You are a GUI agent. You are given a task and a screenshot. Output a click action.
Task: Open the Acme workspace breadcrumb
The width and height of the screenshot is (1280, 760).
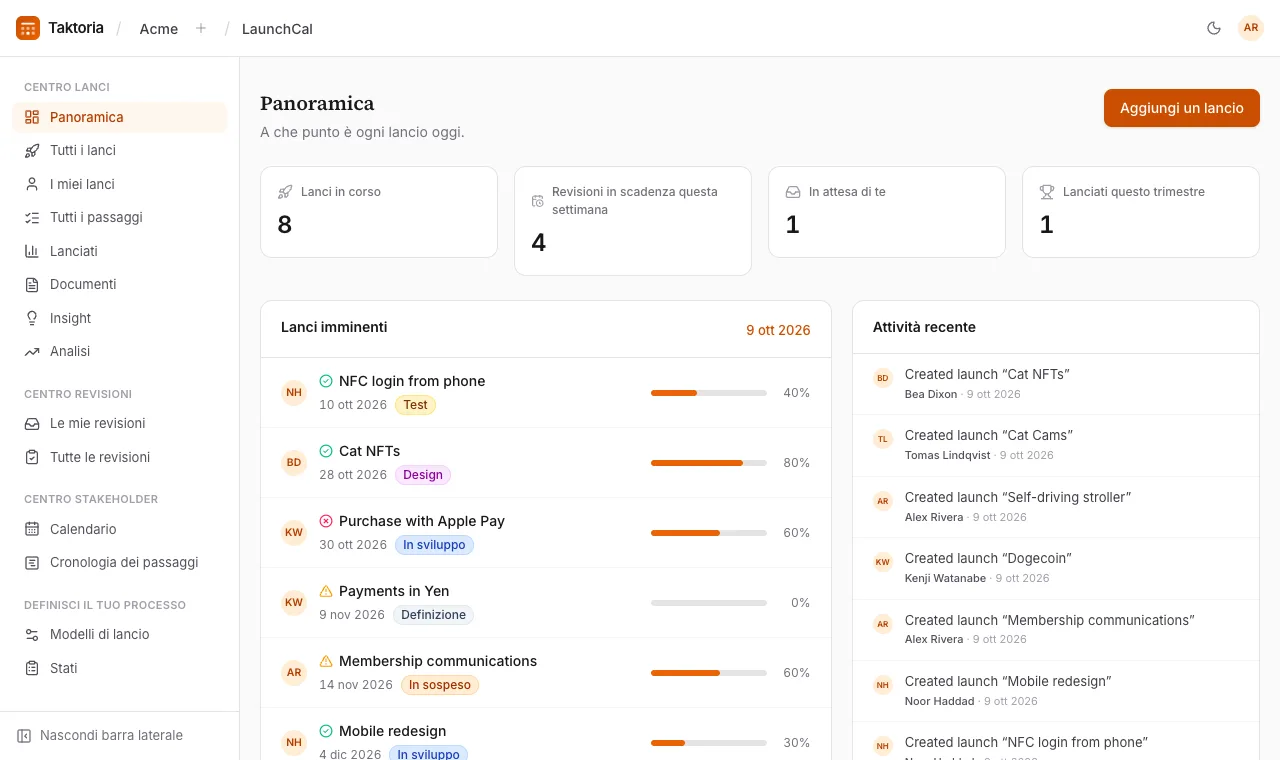pos(159,29)
